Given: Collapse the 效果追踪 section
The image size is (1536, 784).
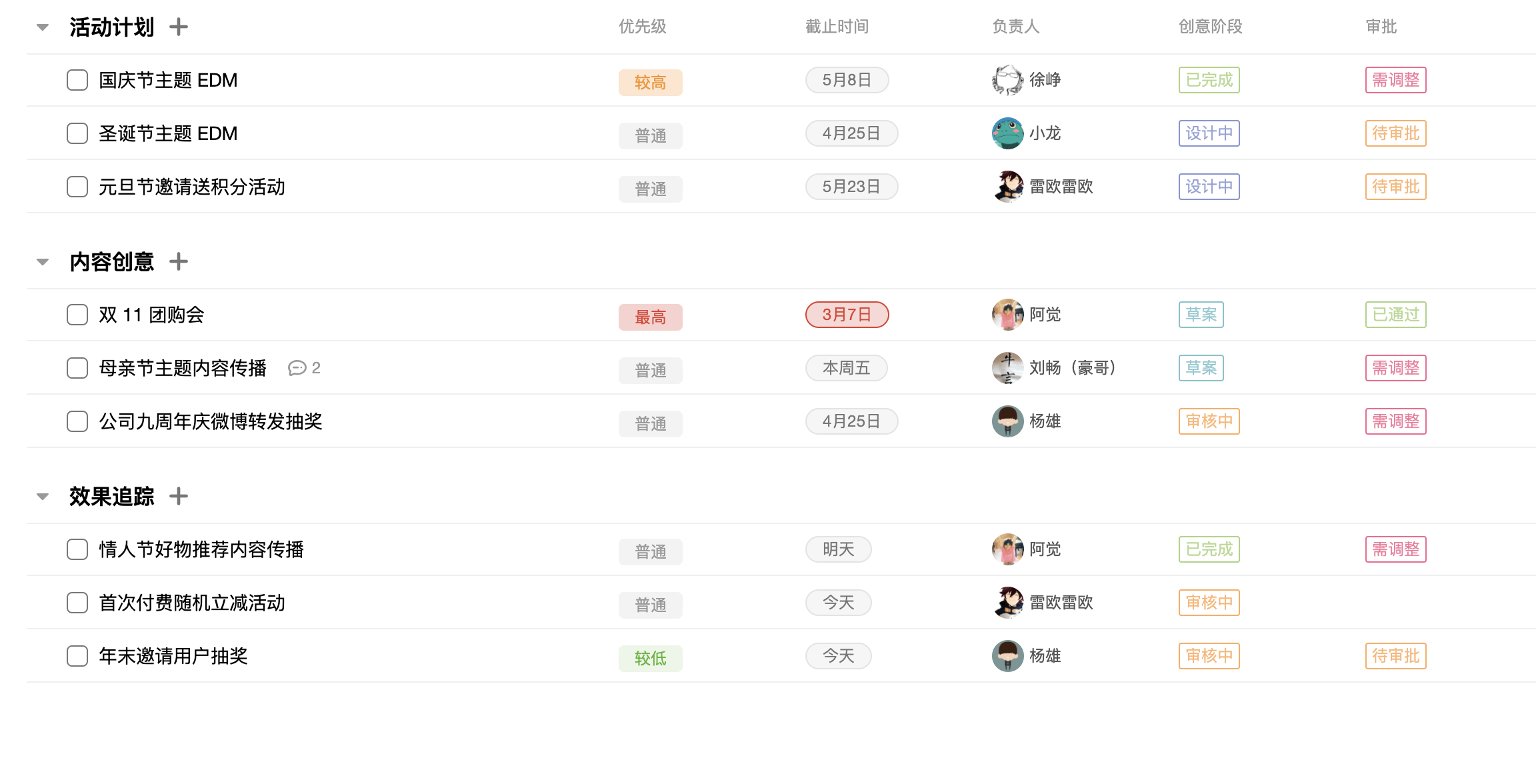Looking at the screenshot, I should click(x=43, y=497).
